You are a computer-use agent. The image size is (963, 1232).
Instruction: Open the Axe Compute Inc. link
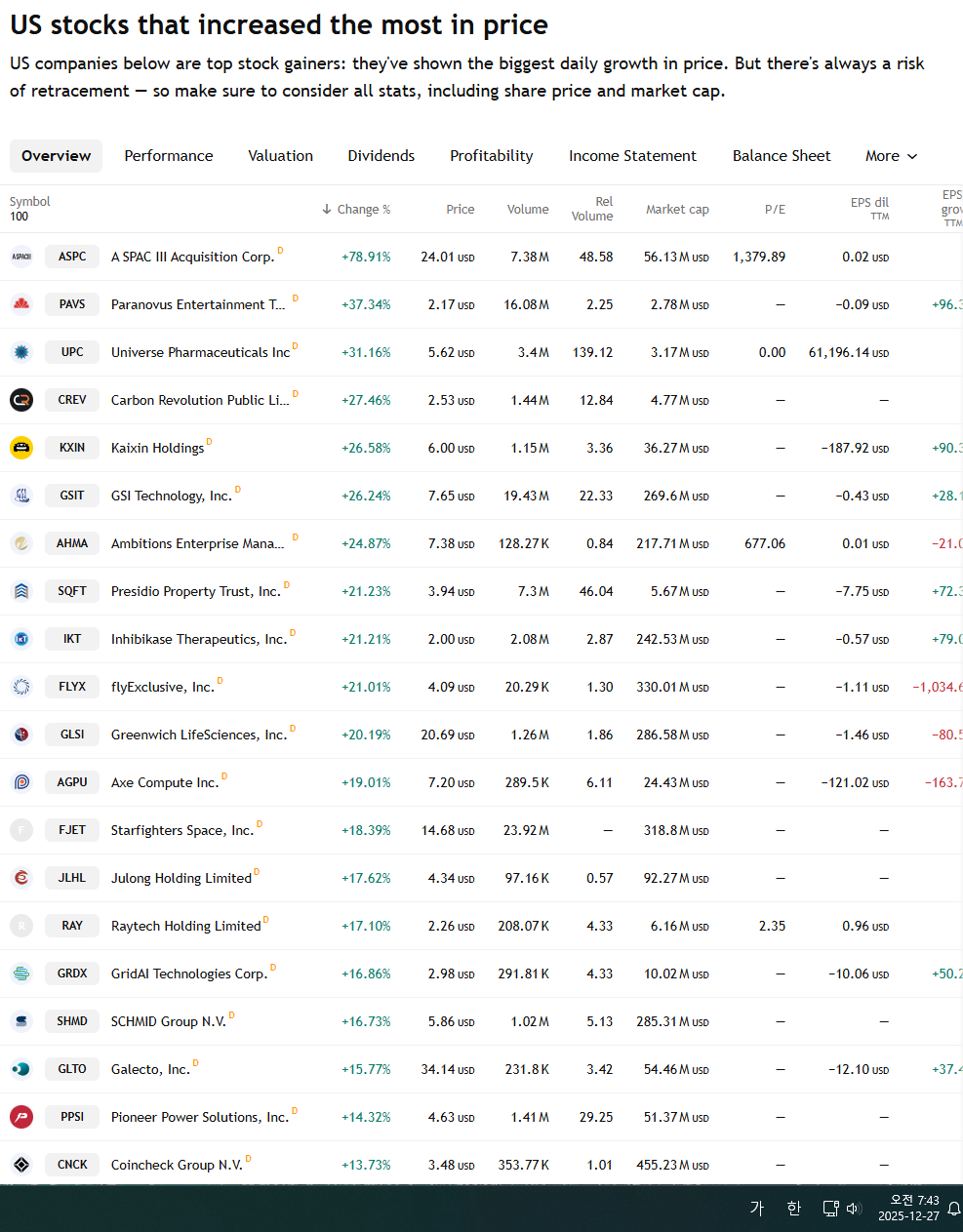(165, 782)
